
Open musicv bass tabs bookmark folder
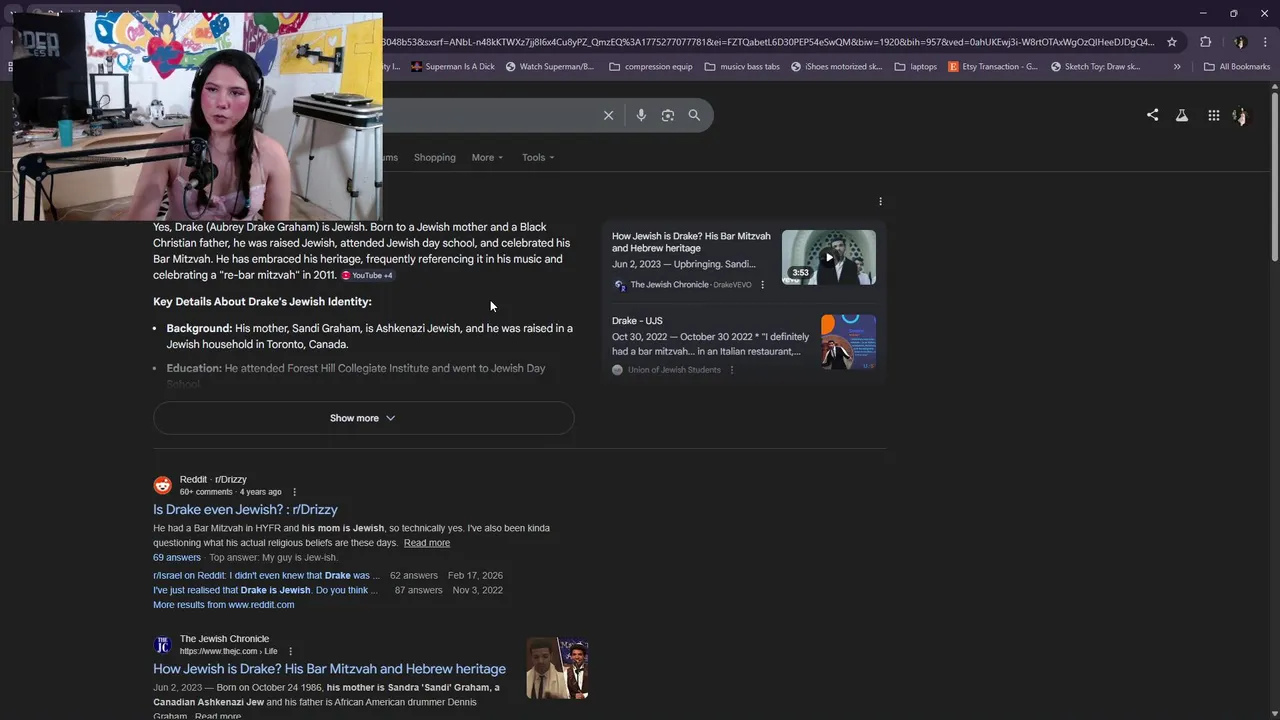(742, 67)
